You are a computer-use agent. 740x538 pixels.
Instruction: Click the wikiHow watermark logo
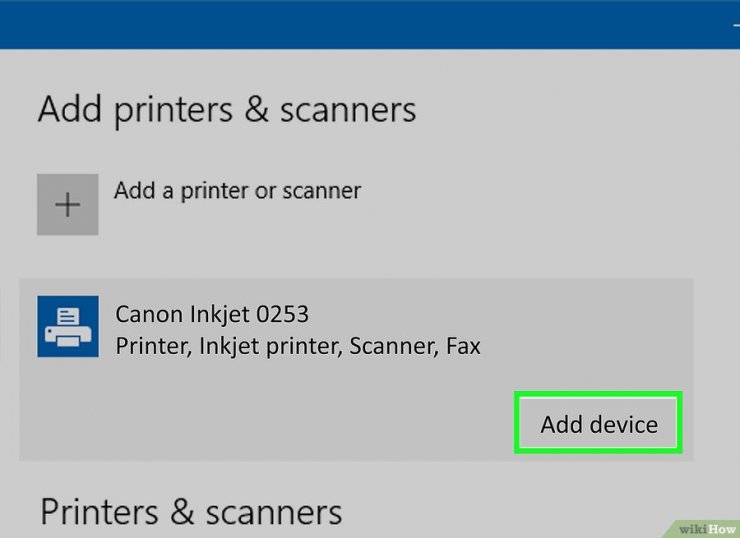705,527
